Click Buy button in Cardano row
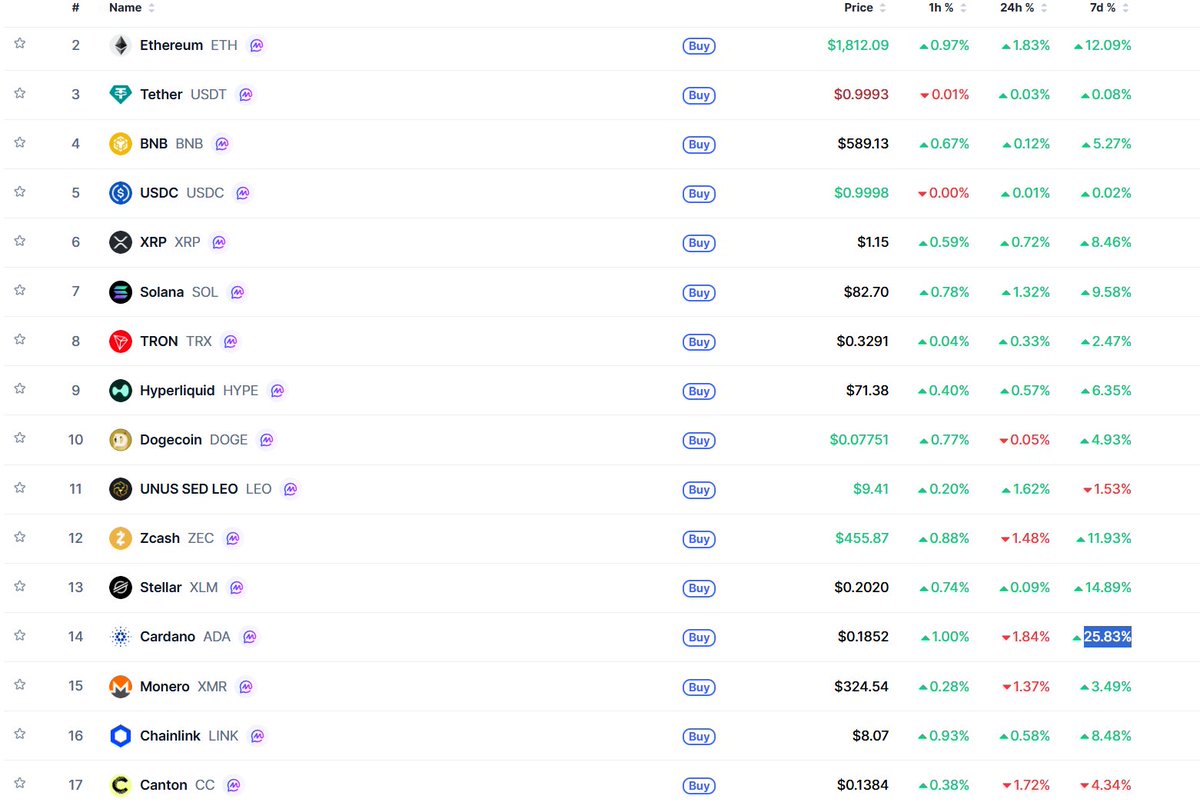The image size is (1200, 809). tap(699, 637)
